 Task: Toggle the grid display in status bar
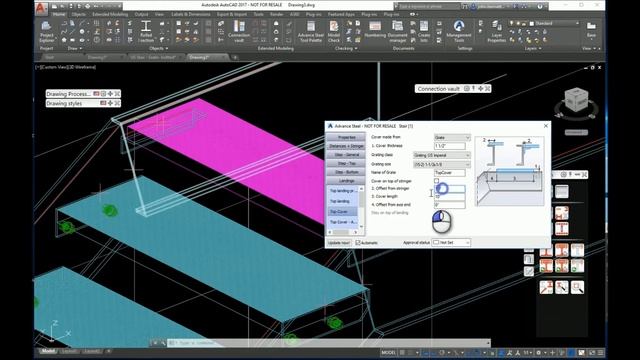coord(402,353)
